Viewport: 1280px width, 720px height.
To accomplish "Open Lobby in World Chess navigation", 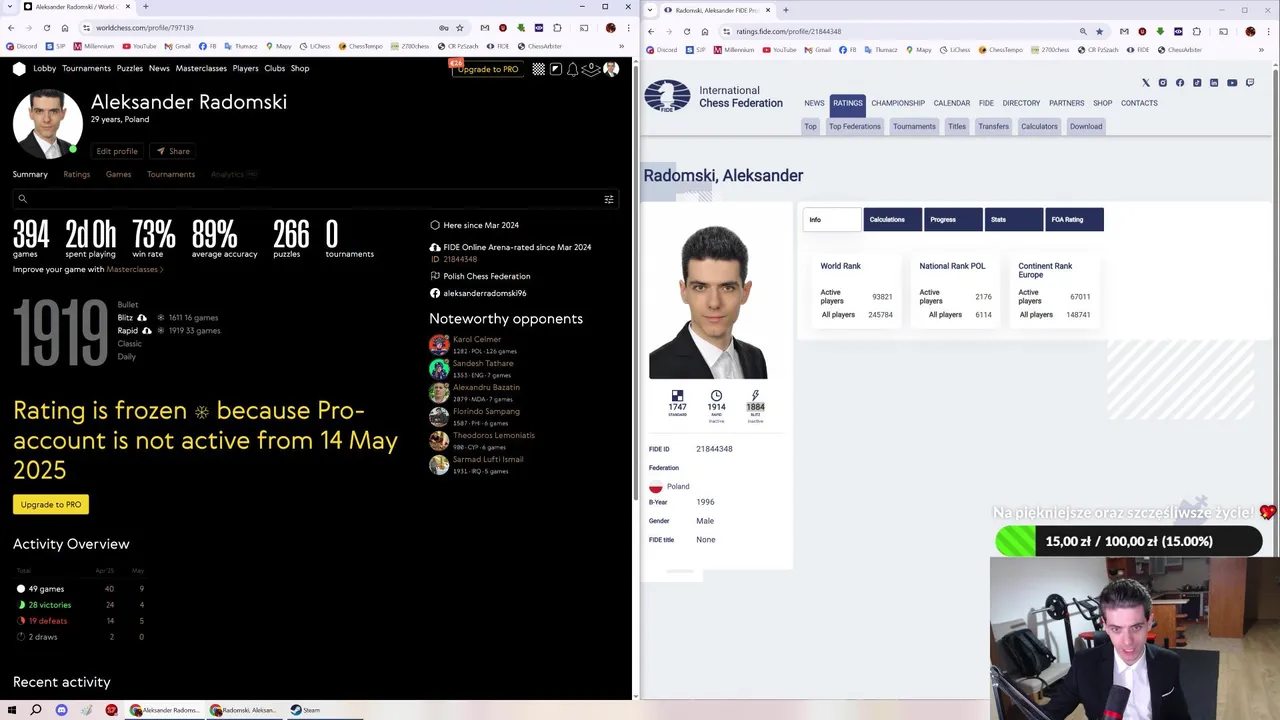I will pyautogui.click(x=44, y=68).
